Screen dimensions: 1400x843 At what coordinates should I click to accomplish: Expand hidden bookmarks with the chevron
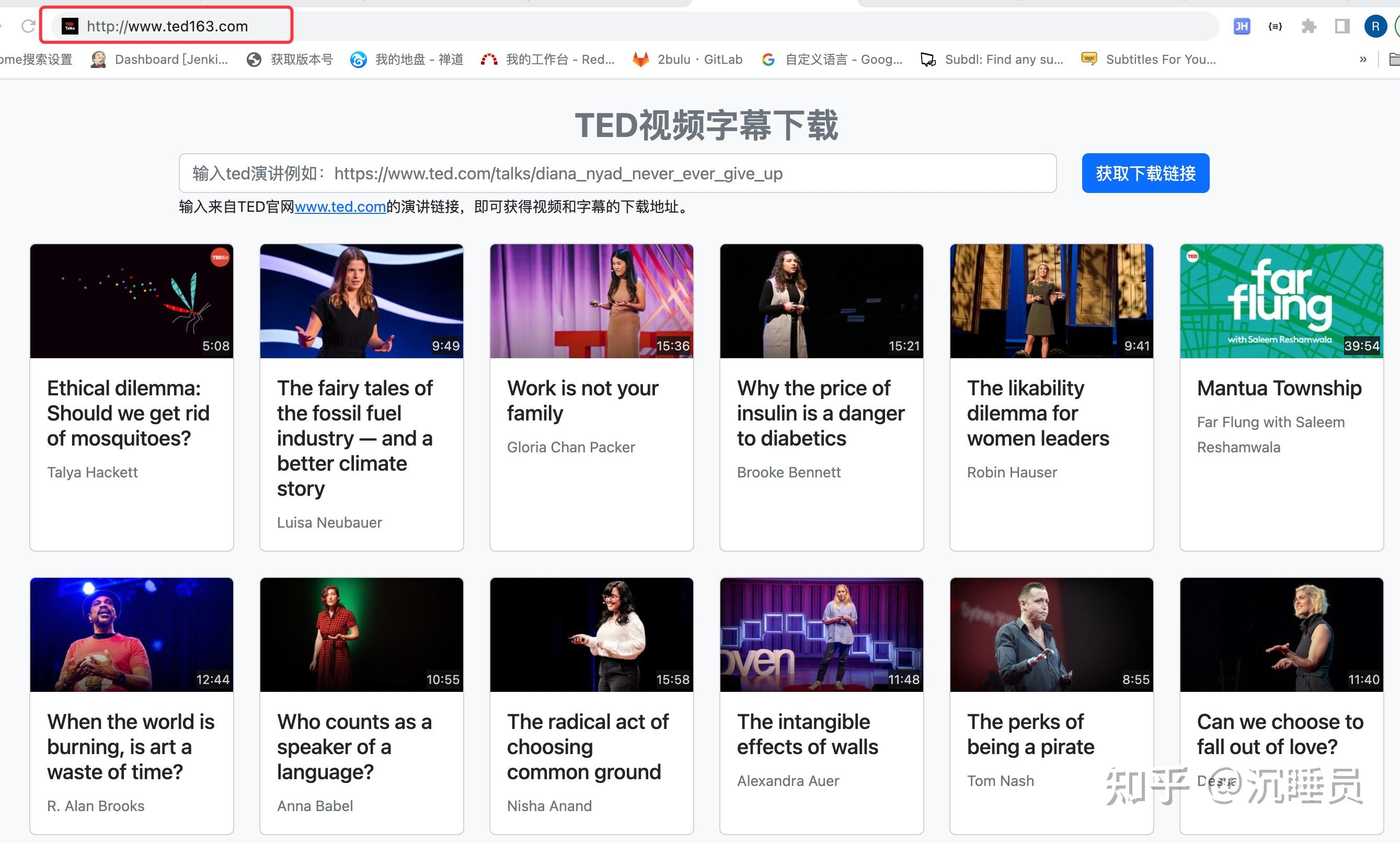point(1363,59)
